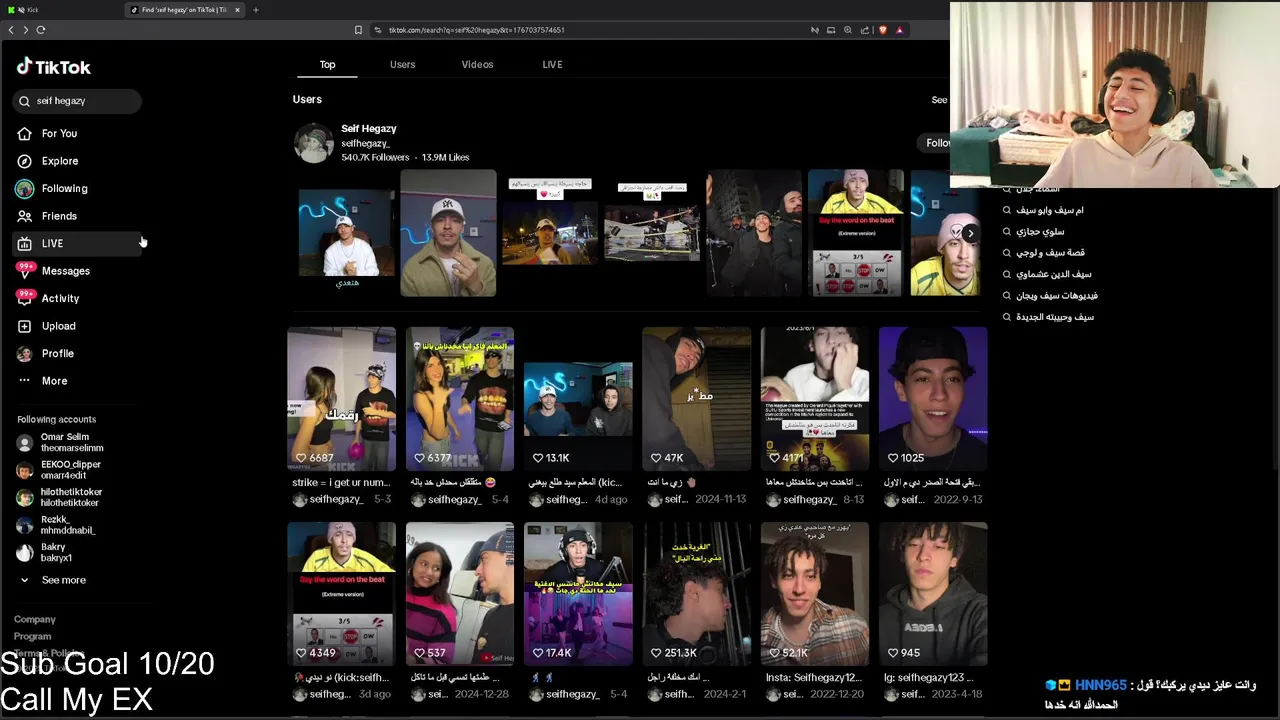Open video with 6687 likes

(x=341, y=399)
